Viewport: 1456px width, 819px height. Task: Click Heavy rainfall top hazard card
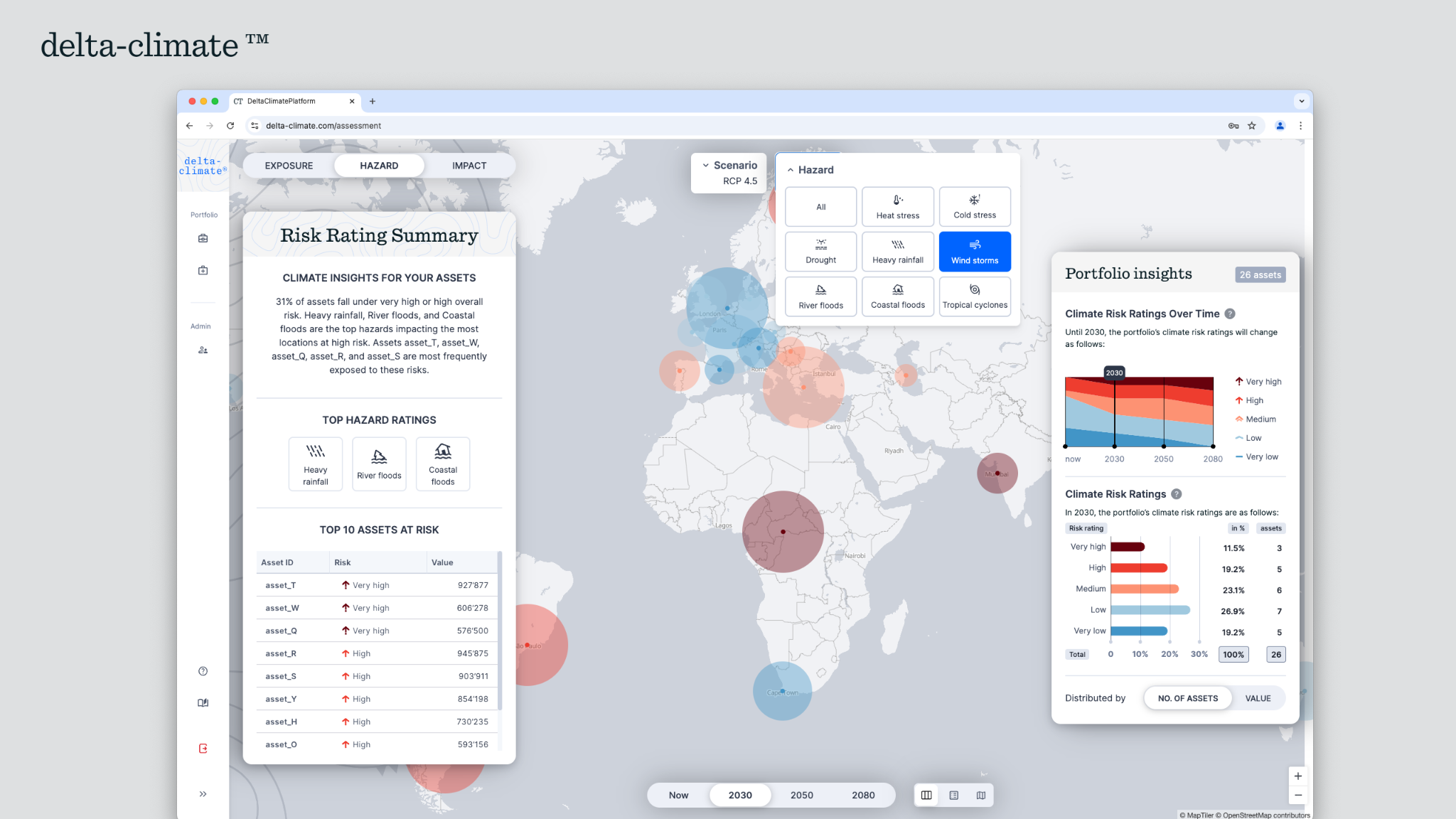316,464
